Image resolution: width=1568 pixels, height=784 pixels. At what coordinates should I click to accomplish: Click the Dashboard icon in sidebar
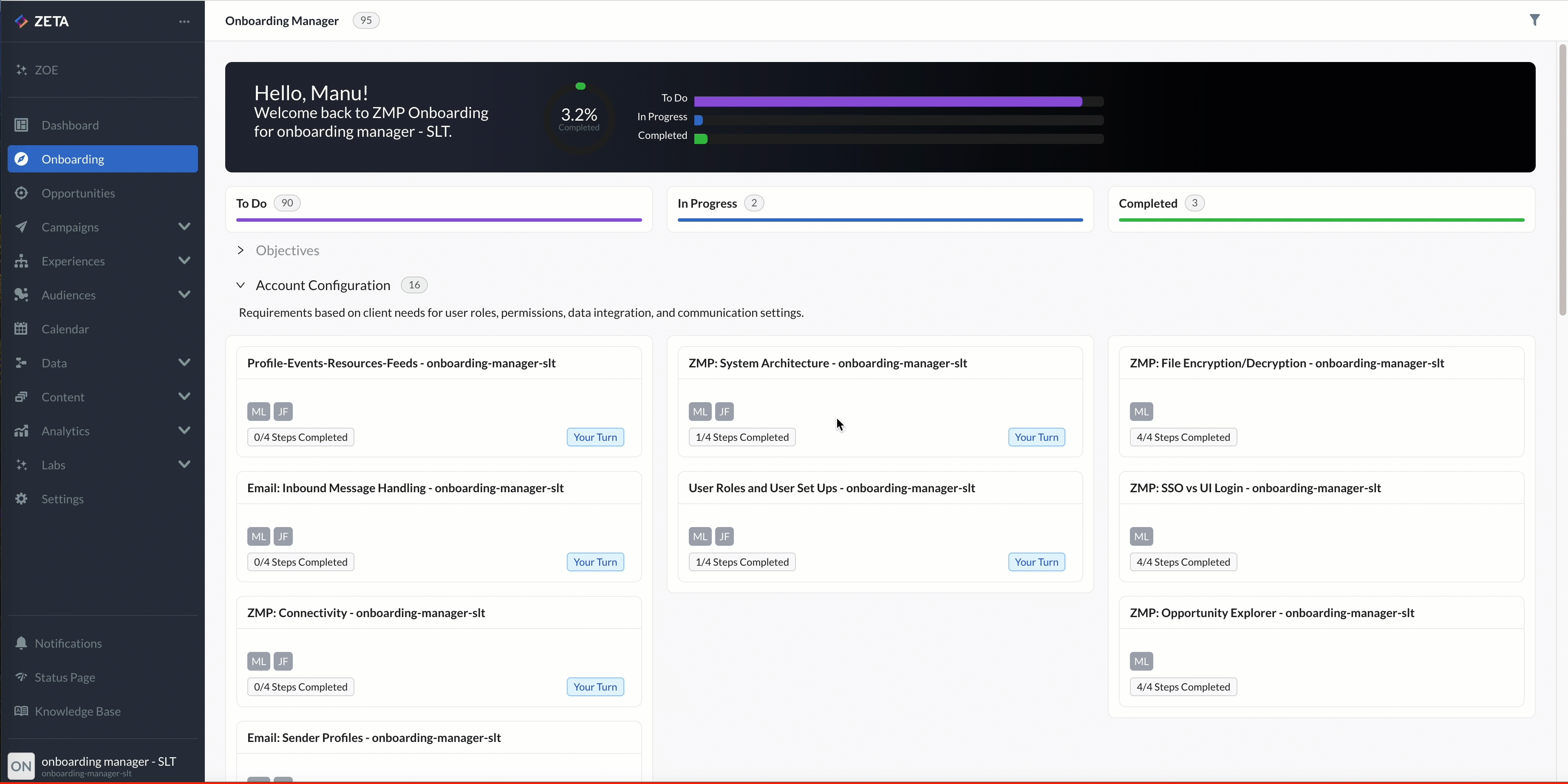[21, 125]
